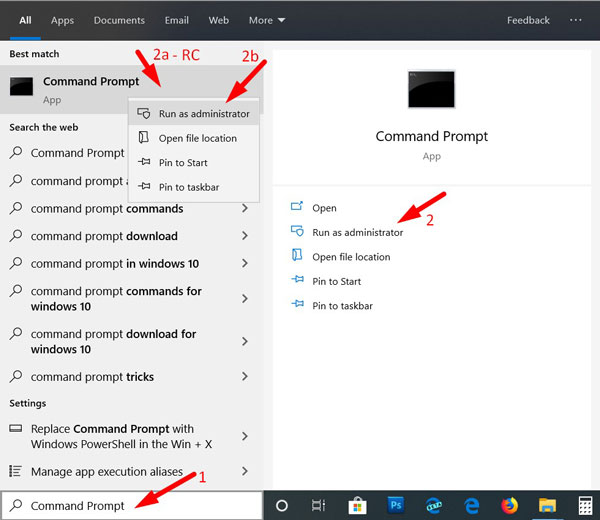The image size is (600, 520).
Task: Expand the More filter dropdown
Action: [267, 20]
